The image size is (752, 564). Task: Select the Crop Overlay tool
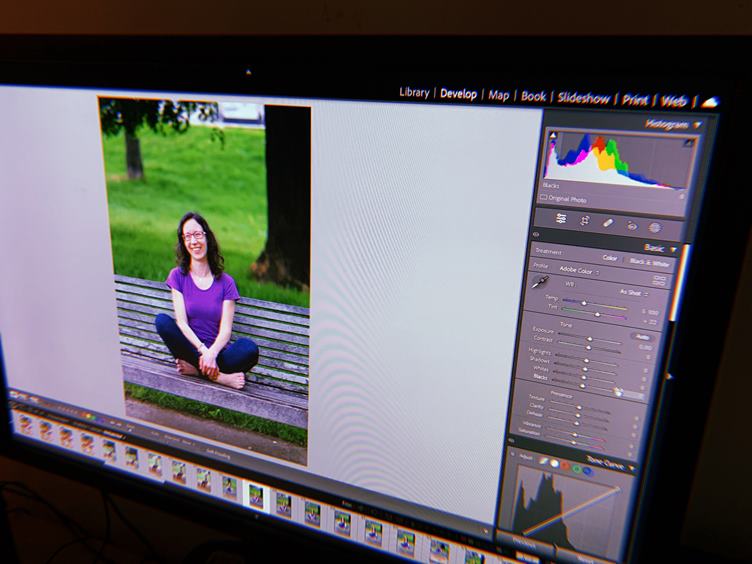(584, 221)
